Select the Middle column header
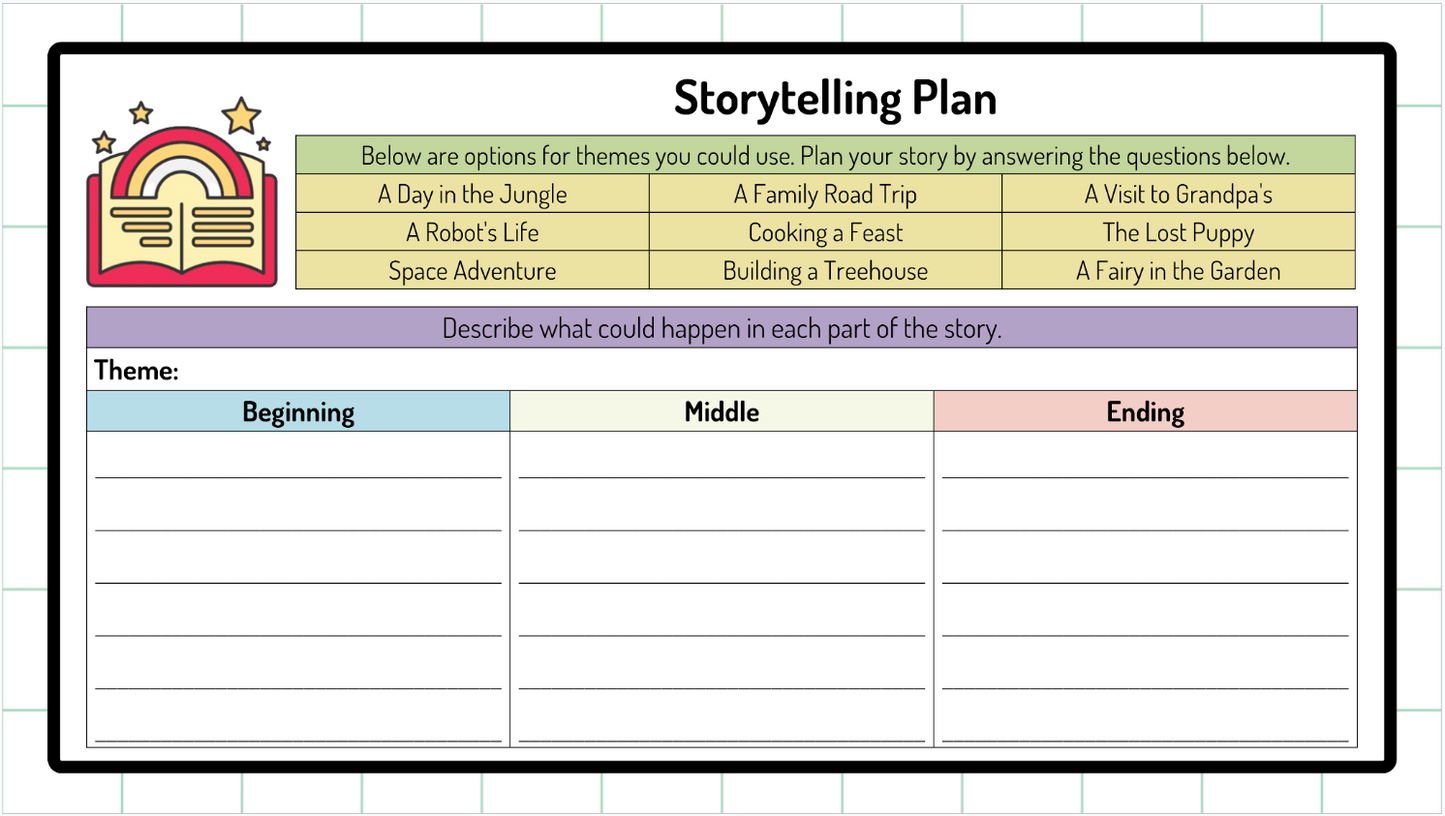This screenshot has height=816, width=1445. (721, 412)
